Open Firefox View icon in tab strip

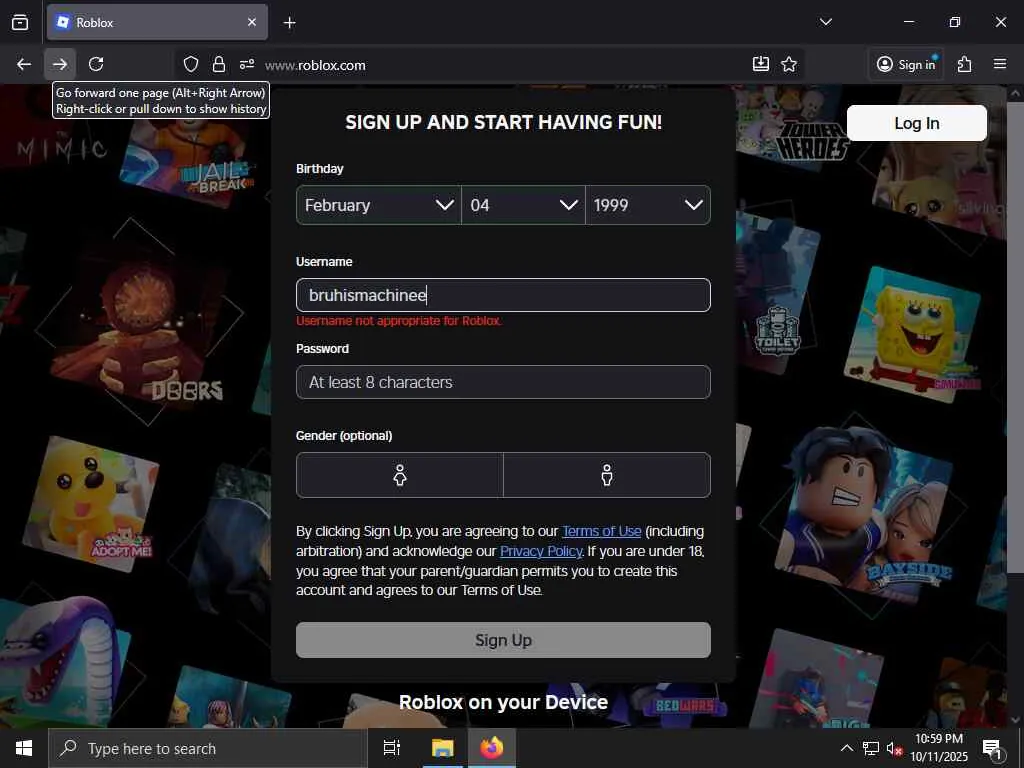tap(20, 22)
